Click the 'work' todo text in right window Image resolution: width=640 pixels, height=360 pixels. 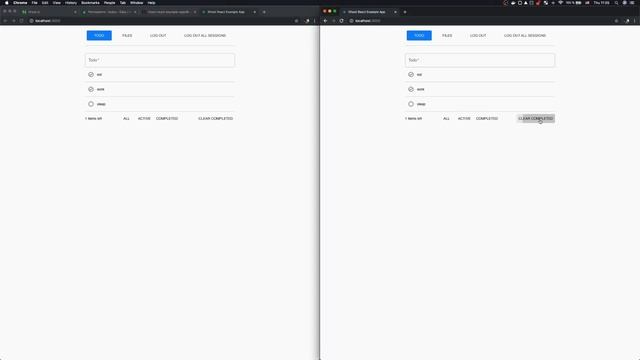[420, 89]
